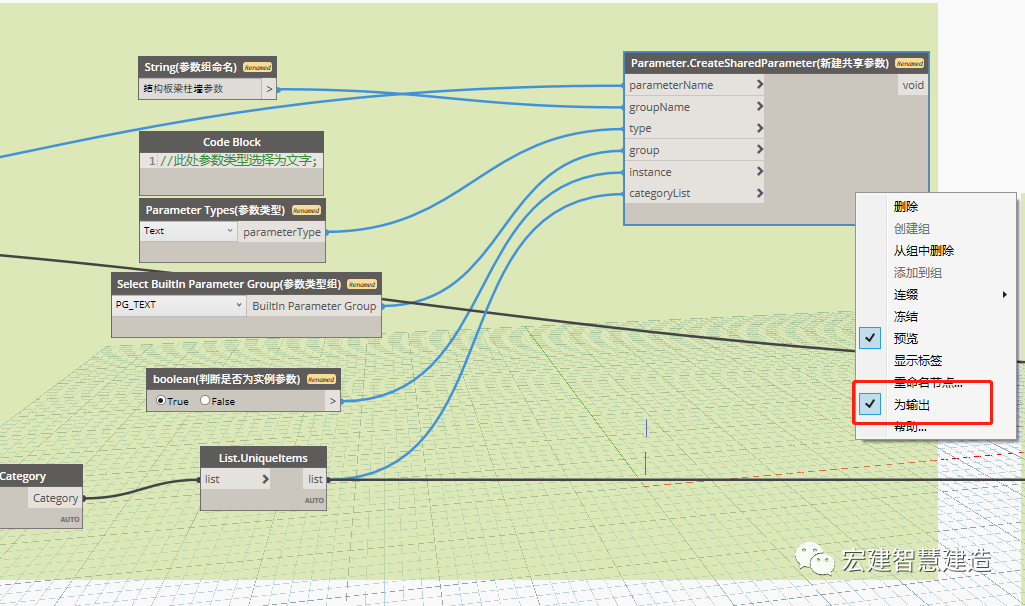Click the String node text field 结构板梁柱墙参数
The image size is (1025, 606).
(201, 89)
